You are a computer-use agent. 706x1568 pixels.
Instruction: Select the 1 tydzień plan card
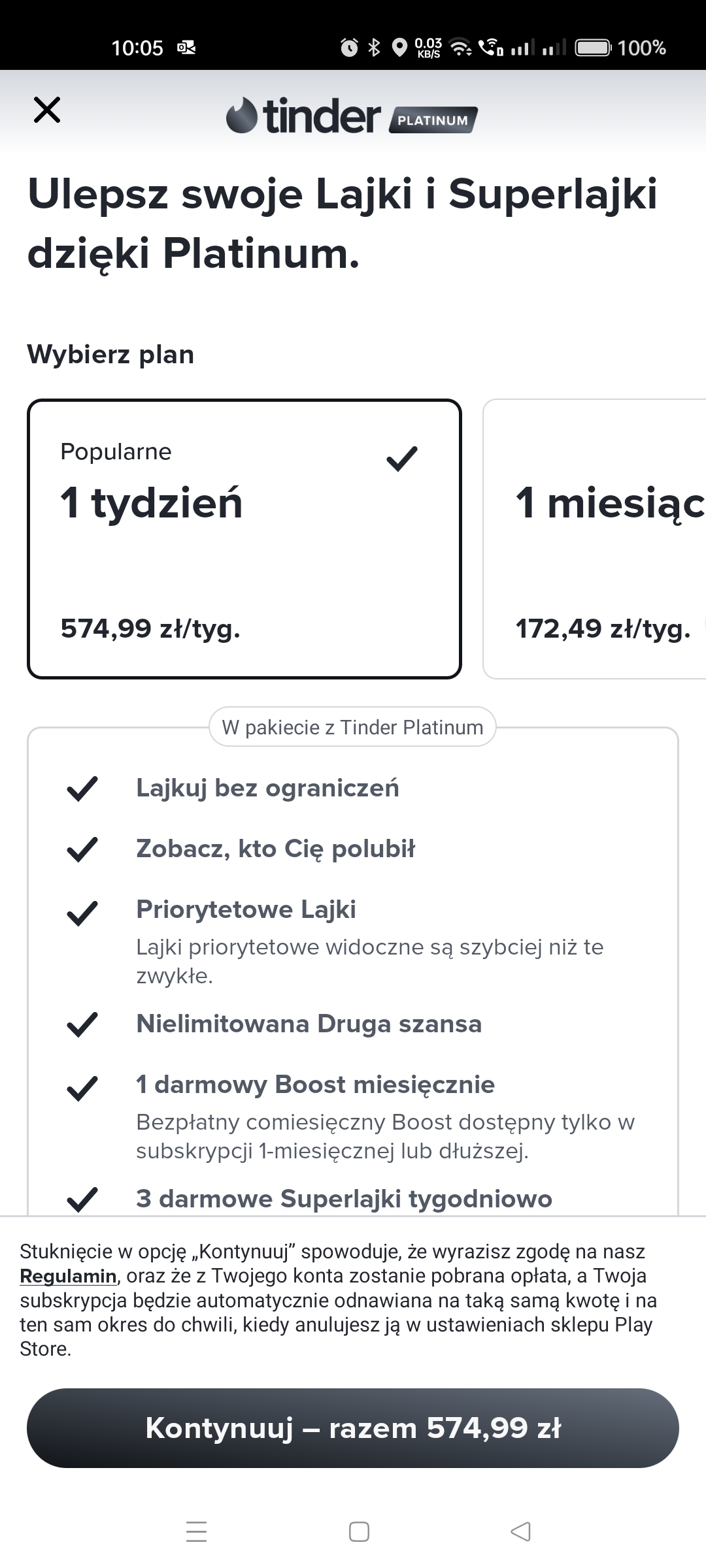click(244, 539)
